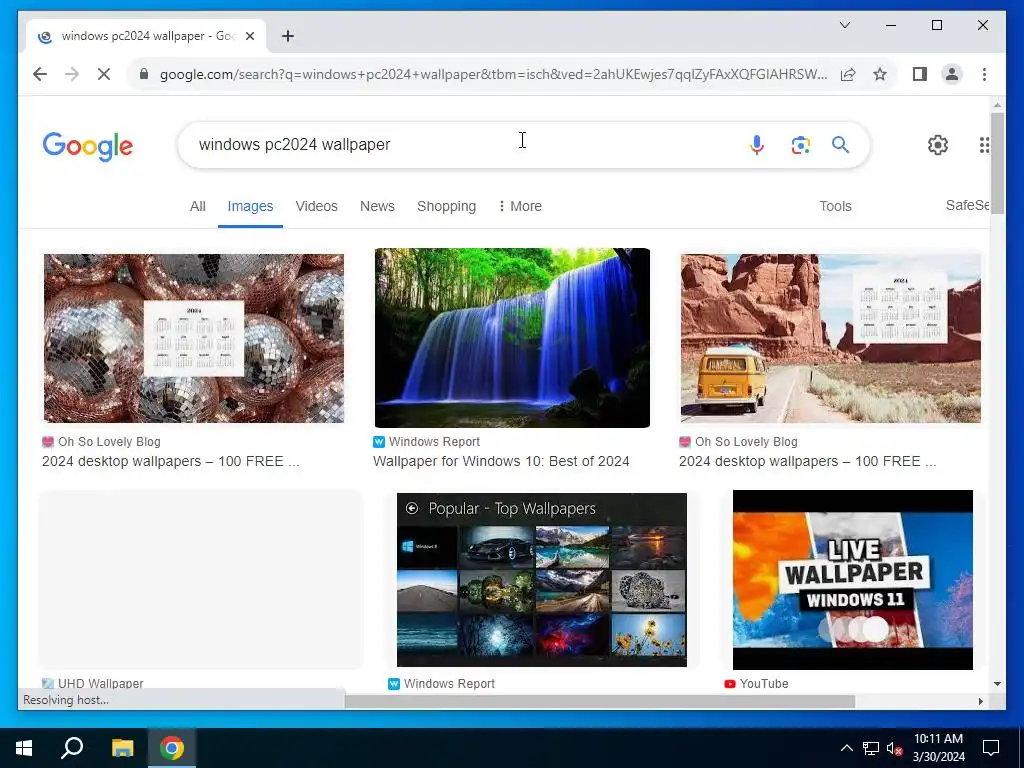Open the yellow van desert wallpaper

831,338
